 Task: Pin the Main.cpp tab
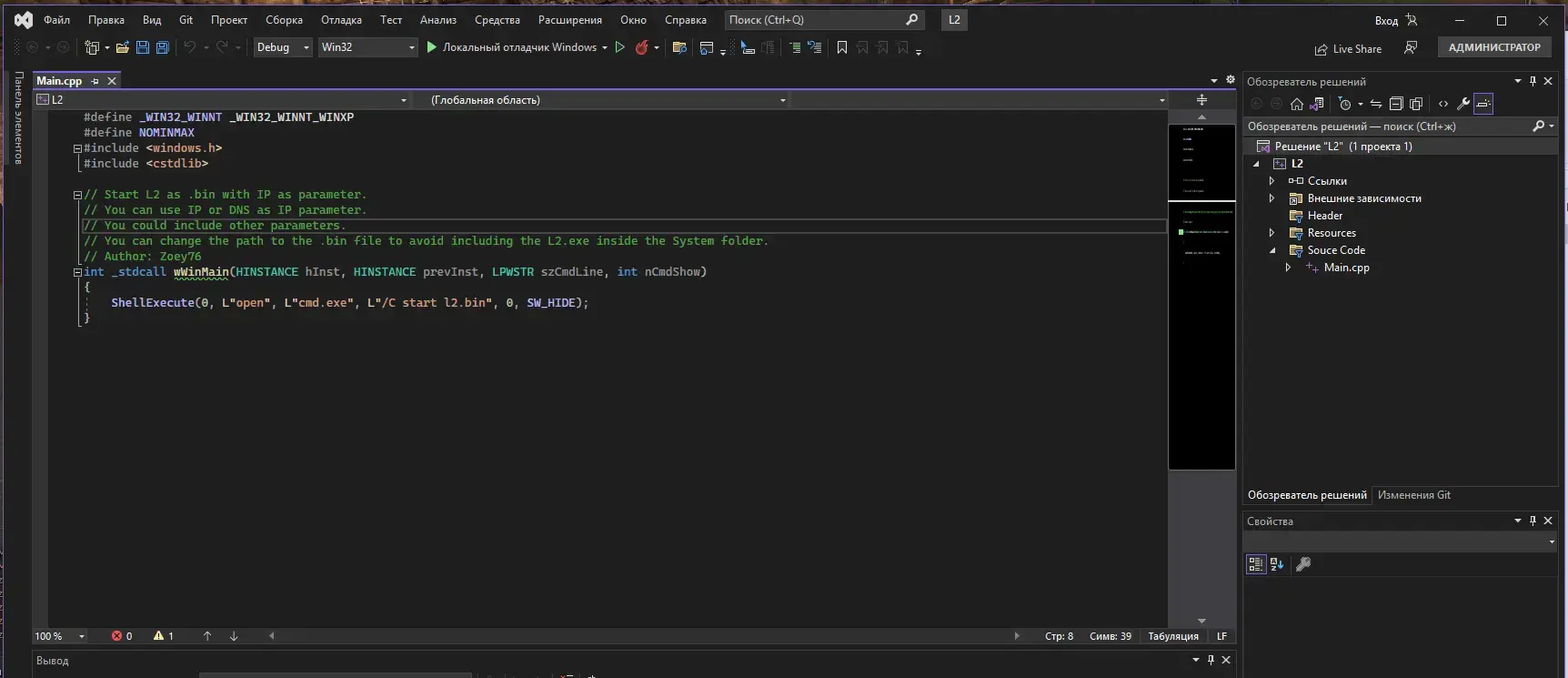tap(95, 81)
